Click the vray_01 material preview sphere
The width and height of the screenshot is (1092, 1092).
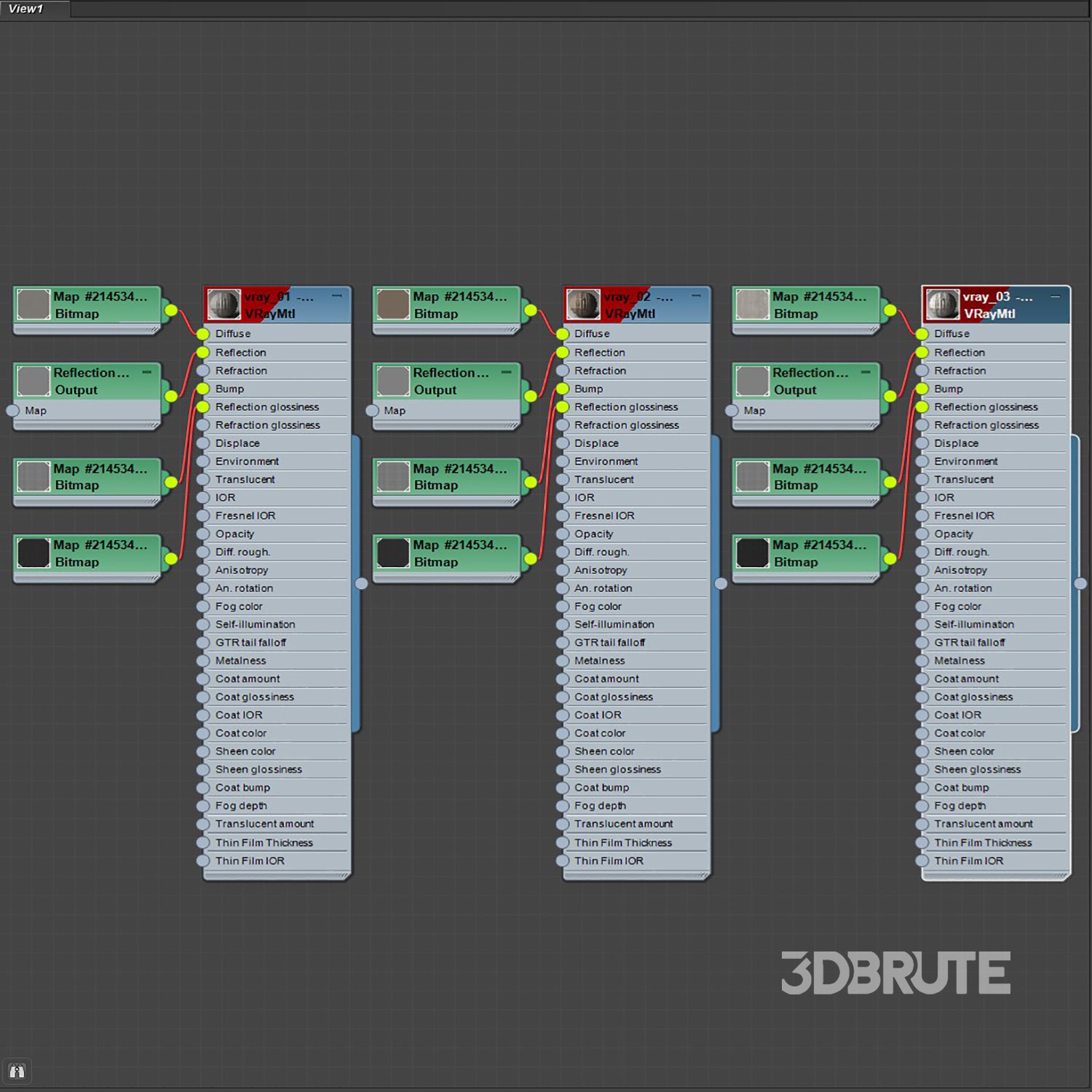[x=223, y=304]
